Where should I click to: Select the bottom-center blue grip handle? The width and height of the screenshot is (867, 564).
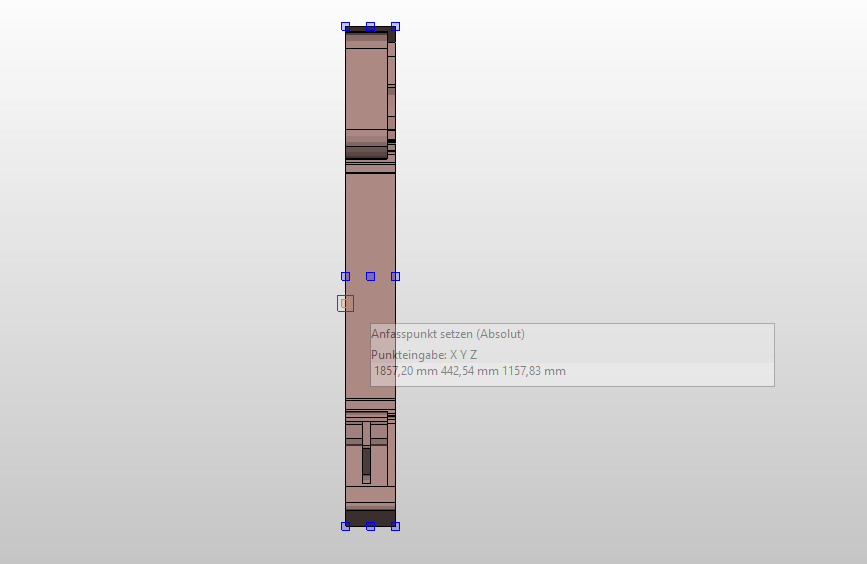[x=370, y=526]
